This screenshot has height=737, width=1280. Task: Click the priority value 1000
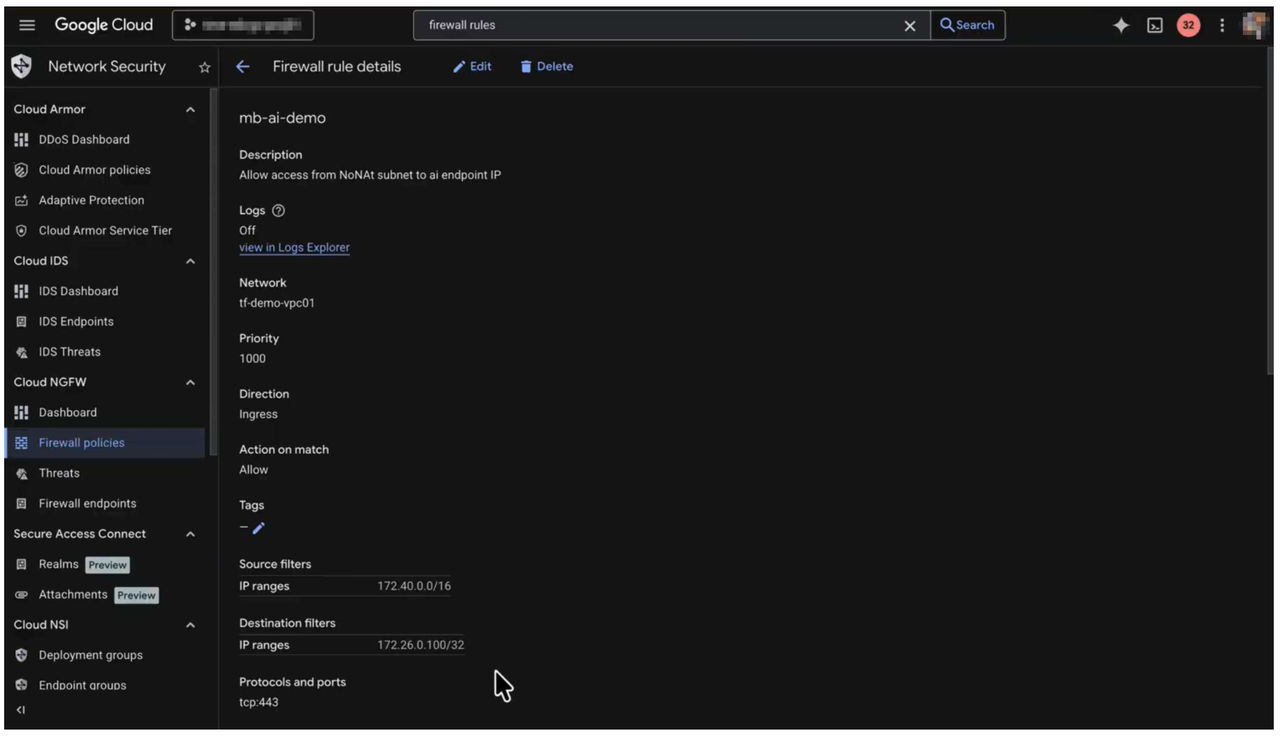pos(252,359)
